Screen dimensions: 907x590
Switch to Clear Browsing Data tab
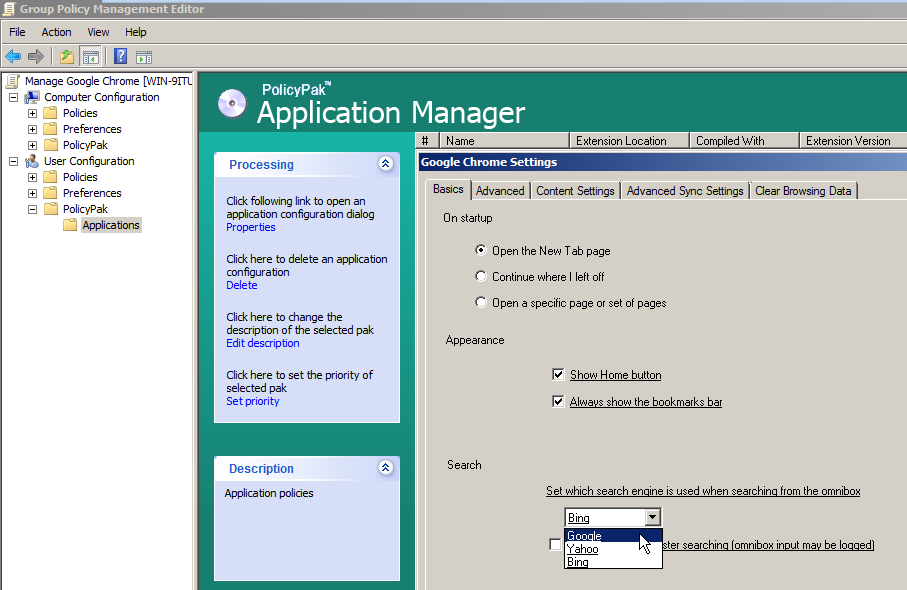pos(803,191)
